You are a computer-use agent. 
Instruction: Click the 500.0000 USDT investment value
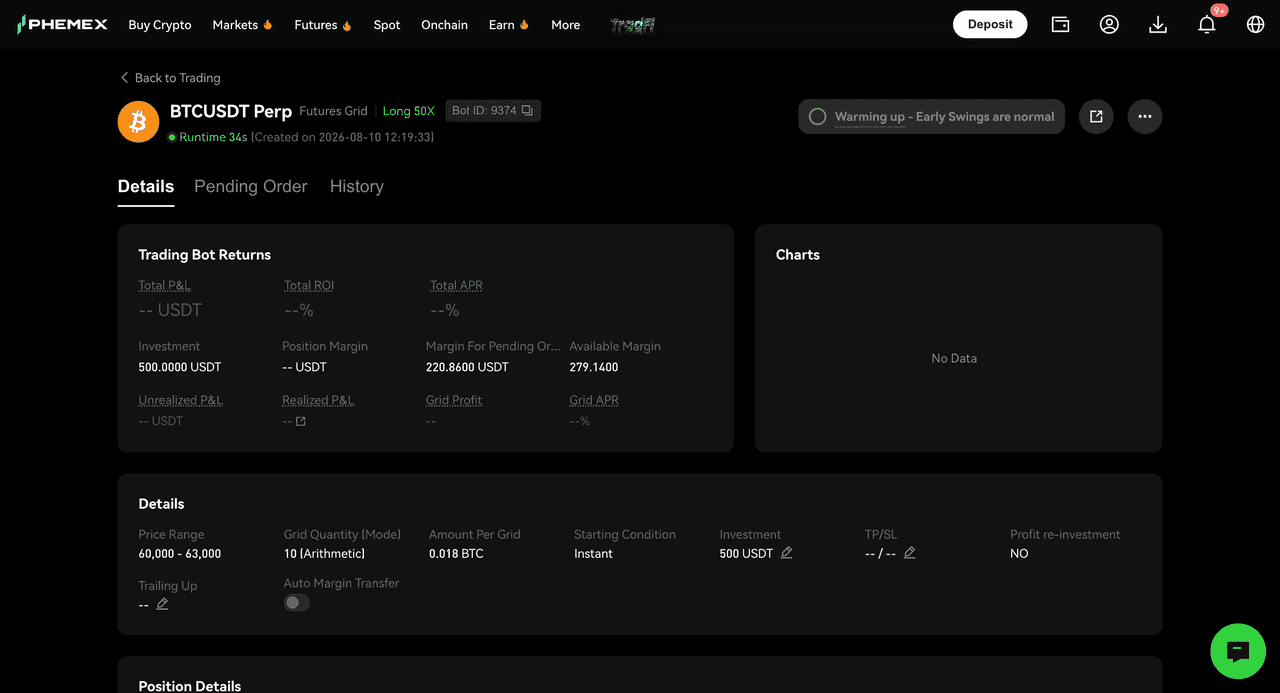pyautogui.click(x=180, y=367)
